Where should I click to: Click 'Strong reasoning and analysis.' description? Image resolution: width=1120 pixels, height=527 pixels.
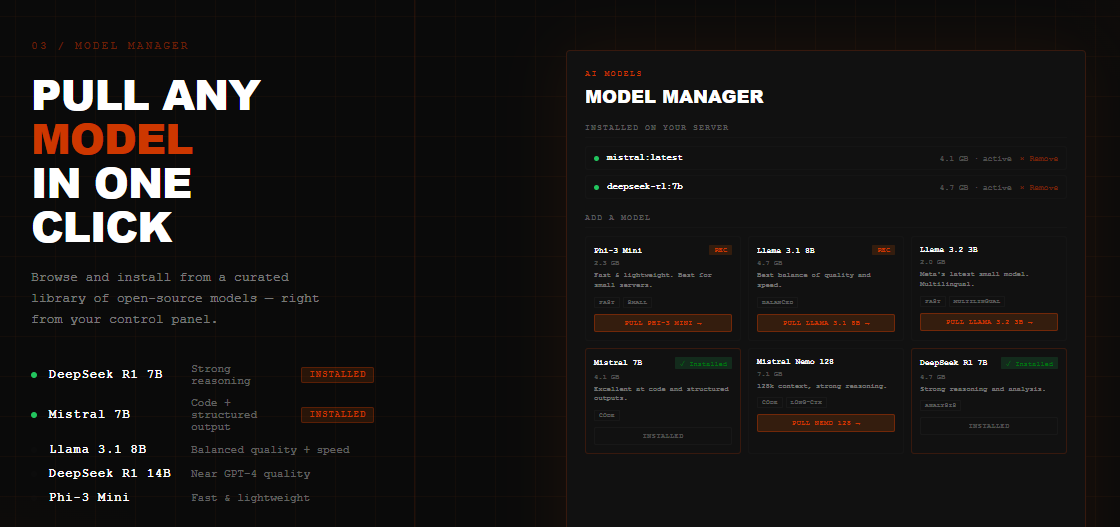pyautogui.click(x=983, y=389)
